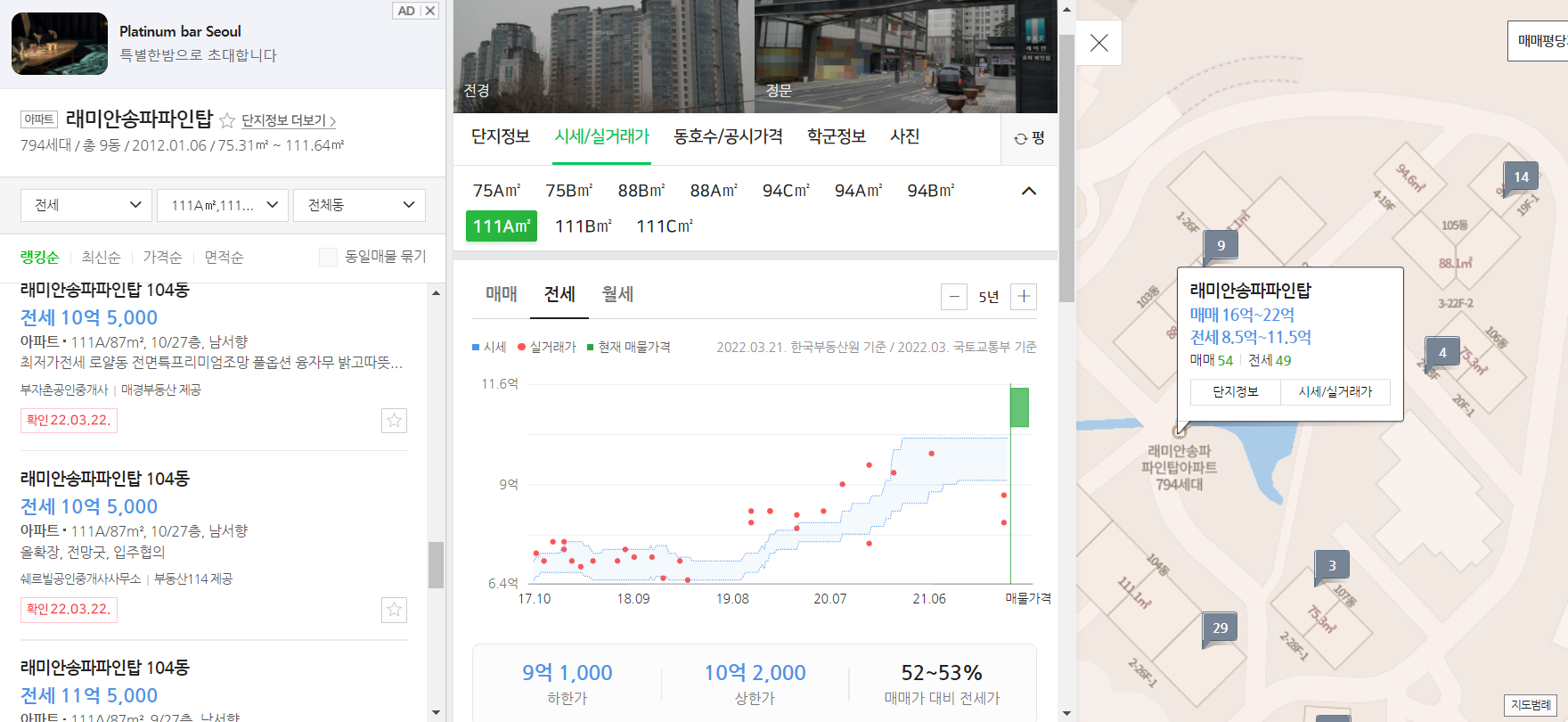Click the listing panel scrollbar thumb
The image size is (1568, 722).
(x=436, y=565)
